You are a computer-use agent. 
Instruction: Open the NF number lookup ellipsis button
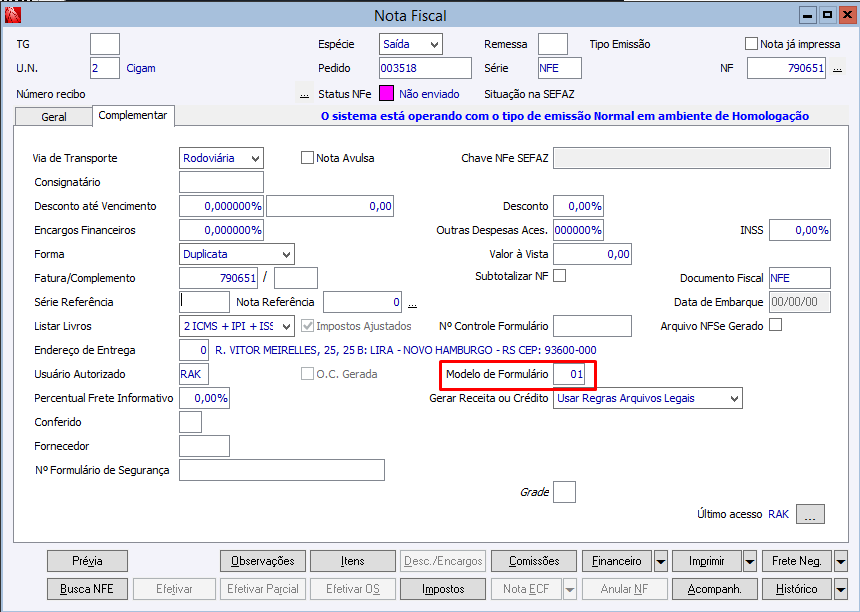point(837,69)
